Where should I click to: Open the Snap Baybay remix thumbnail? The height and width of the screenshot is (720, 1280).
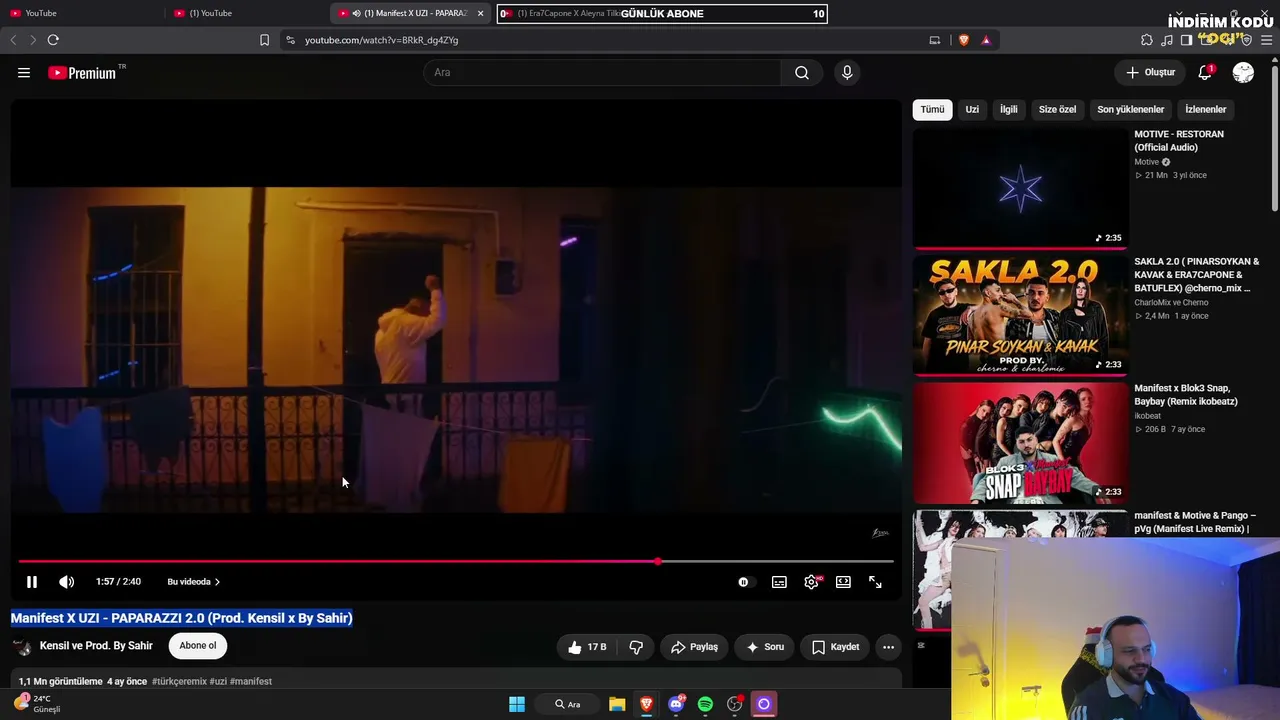pyautogui.click(x=1021, y=443)
